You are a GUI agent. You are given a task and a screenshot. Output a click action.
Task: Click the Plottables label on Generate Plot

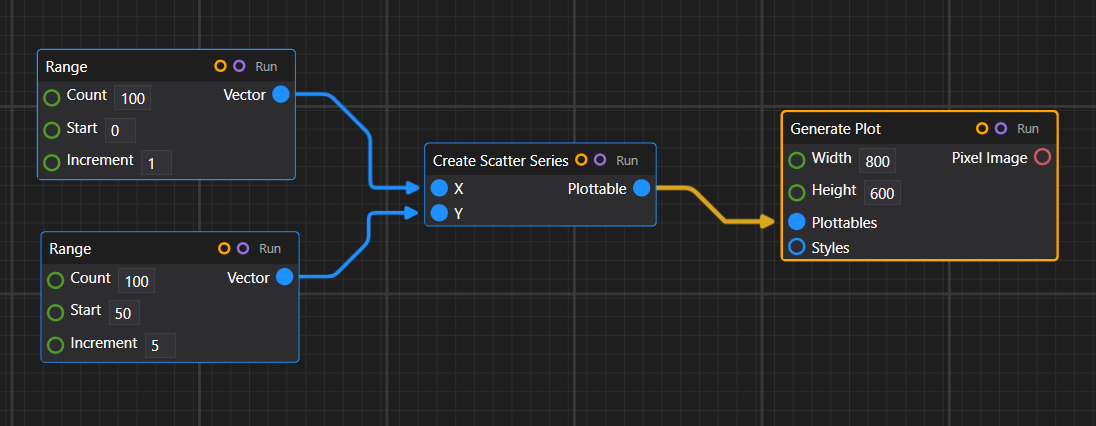coord(844,222)
